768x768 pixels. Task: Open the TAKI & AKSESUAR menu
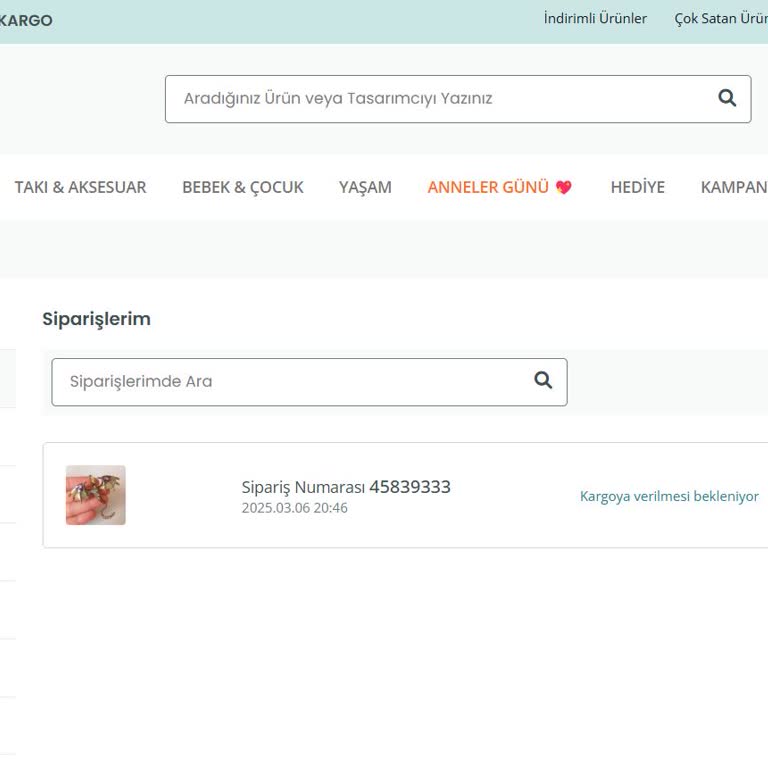[80, 187]
